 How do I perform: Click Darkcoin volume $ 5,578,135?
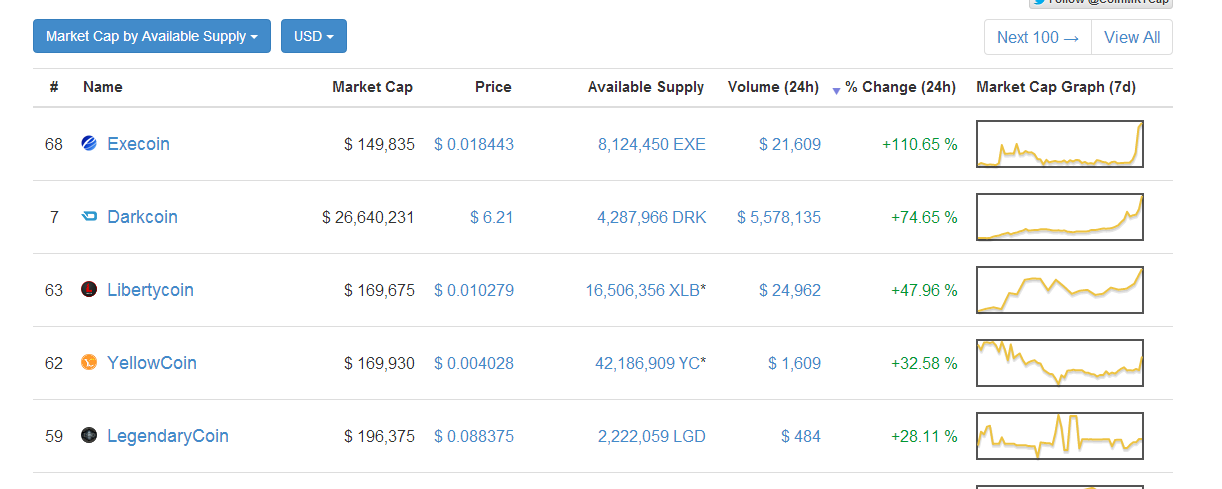[779, 217]
